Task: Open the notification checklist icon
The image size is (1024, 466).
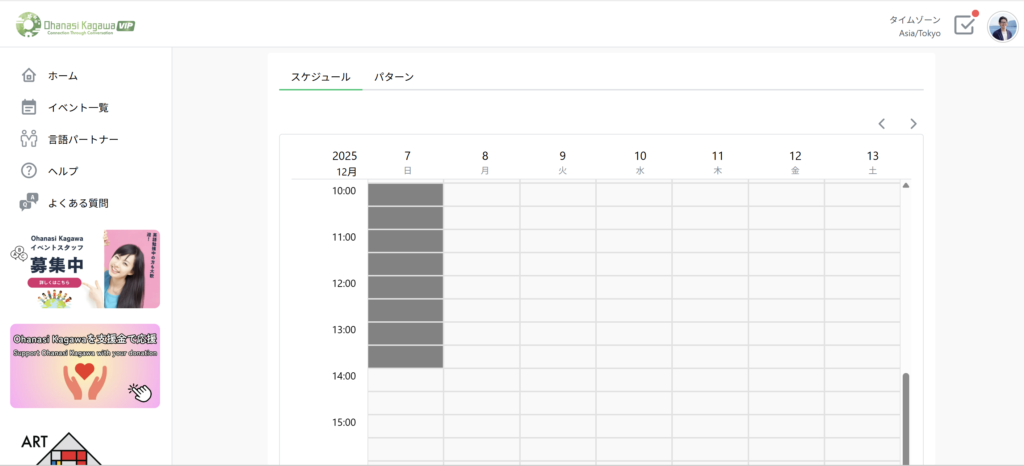Action: [964, 25]
